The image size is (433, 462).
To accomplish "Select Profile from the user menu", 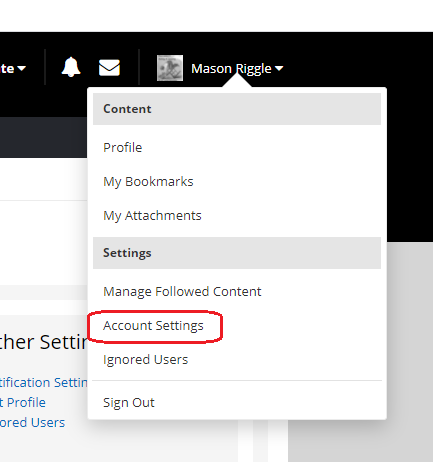I will [123, 147].
